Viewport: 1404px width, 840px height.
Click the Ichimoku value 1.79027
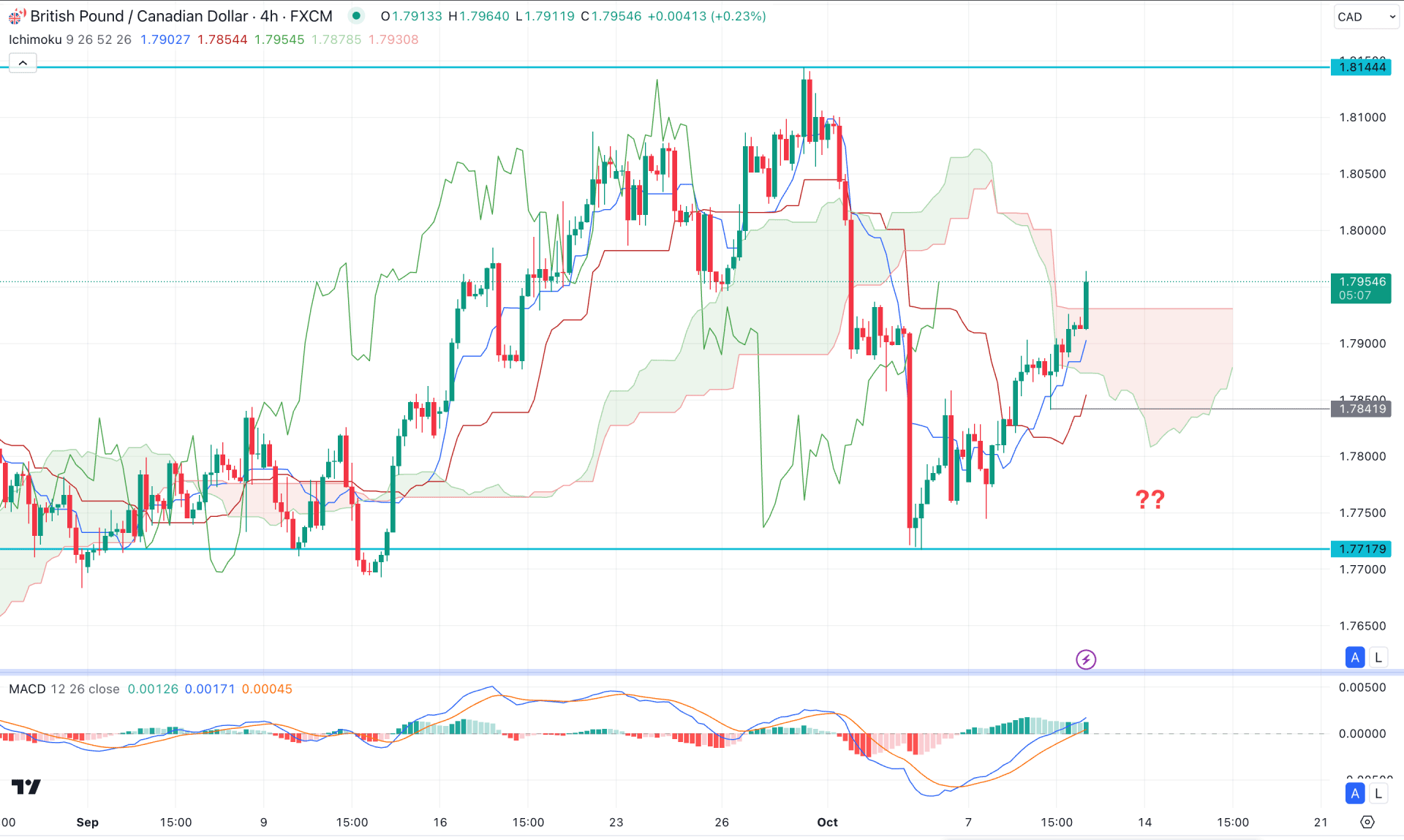(x=165, y=39)
